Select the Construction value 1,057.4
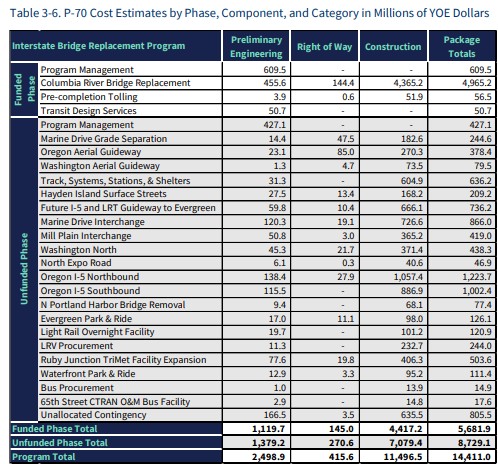Image resolution: width=498 pixels, height=464 pixels. tap(408, 277)
